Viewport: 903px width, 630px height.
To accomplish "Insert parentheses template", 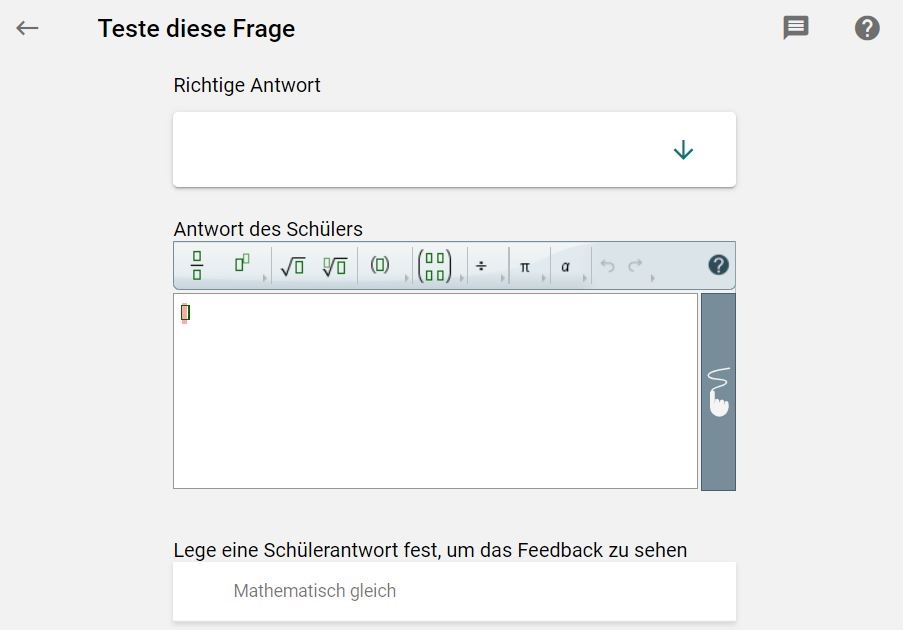I will tap(380, 266).
